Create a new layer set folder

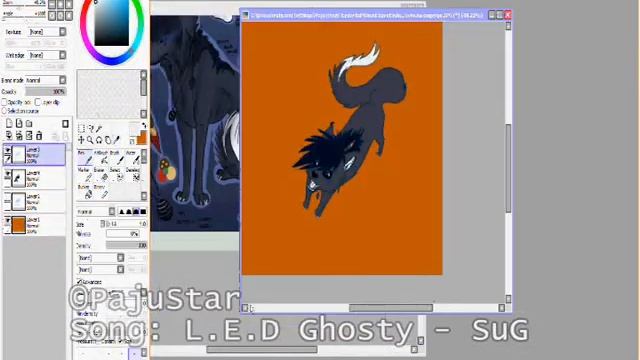(x=29, y=123)
